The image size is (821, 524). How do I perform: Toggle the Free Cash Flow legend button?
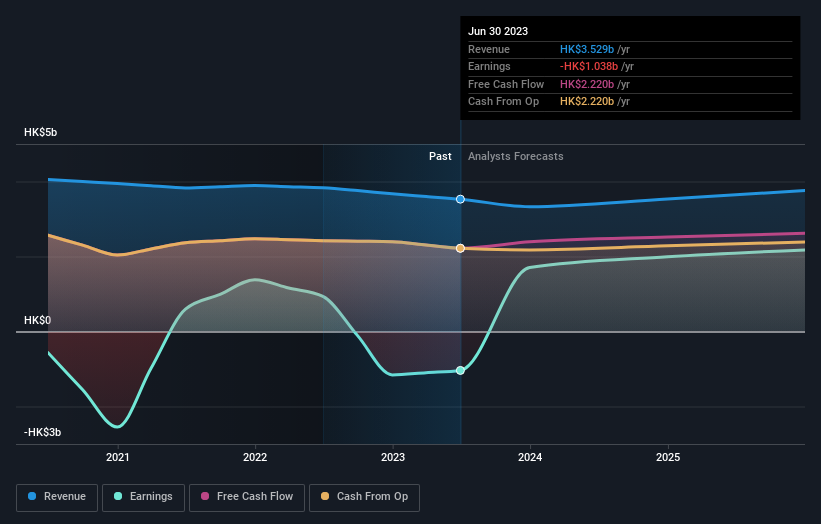[247, 497]
